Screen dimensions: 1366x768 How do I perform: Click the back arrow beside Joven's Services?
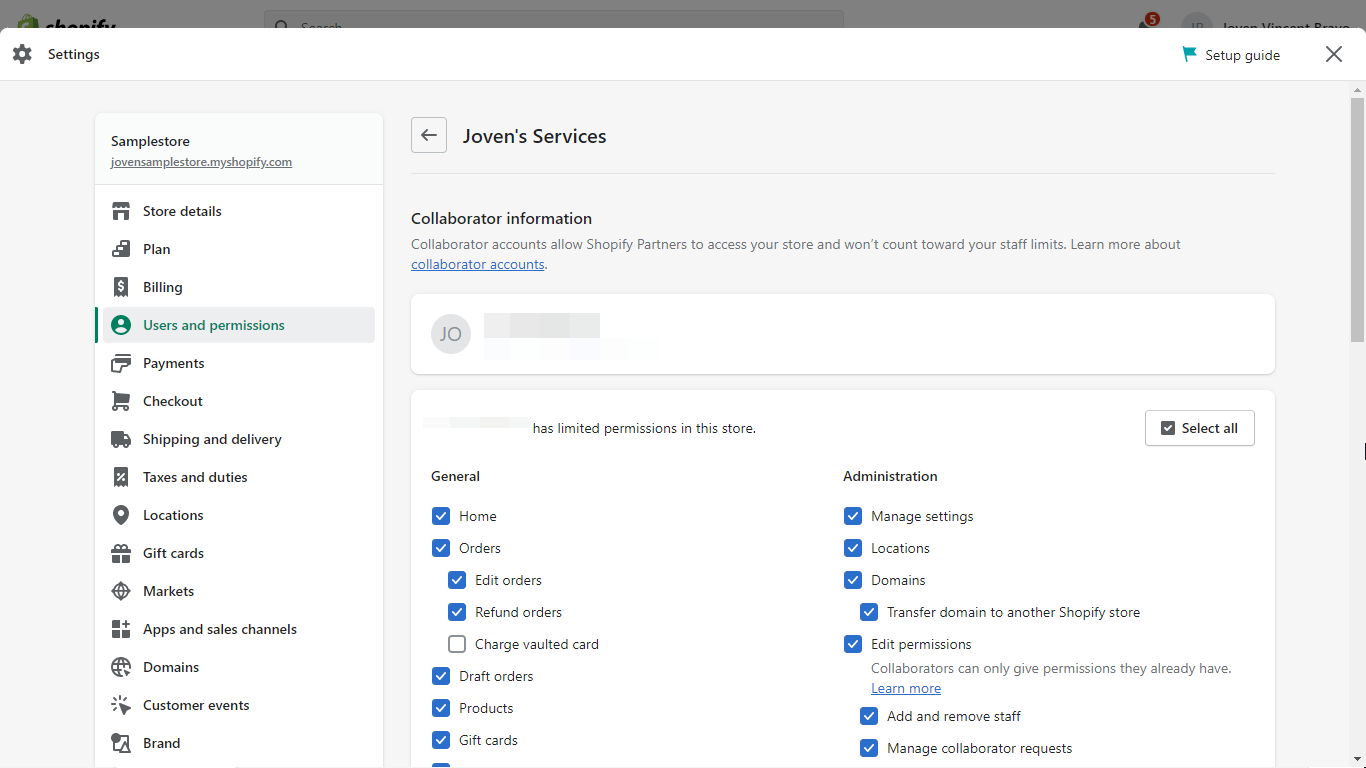429,136
